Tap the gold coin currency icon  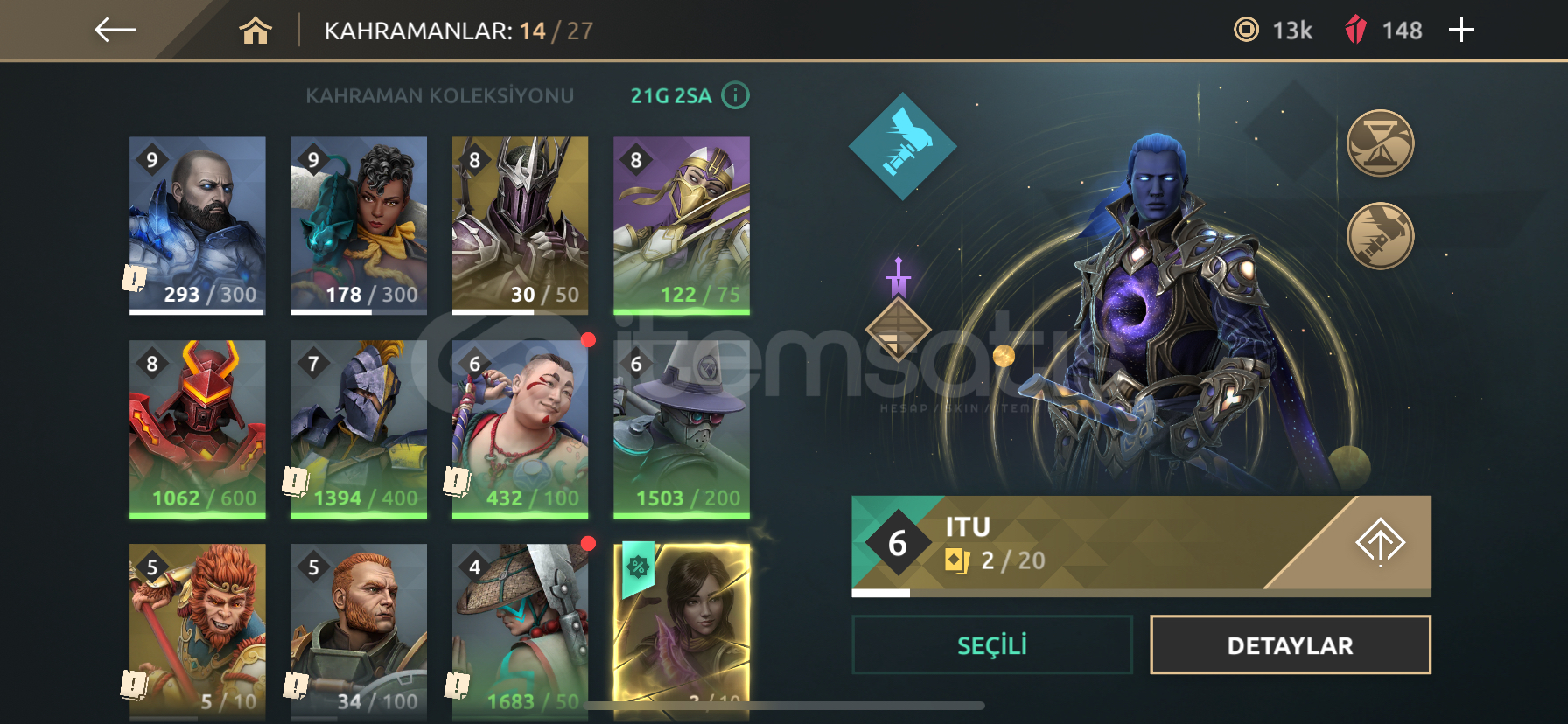tap(1246, 31)
